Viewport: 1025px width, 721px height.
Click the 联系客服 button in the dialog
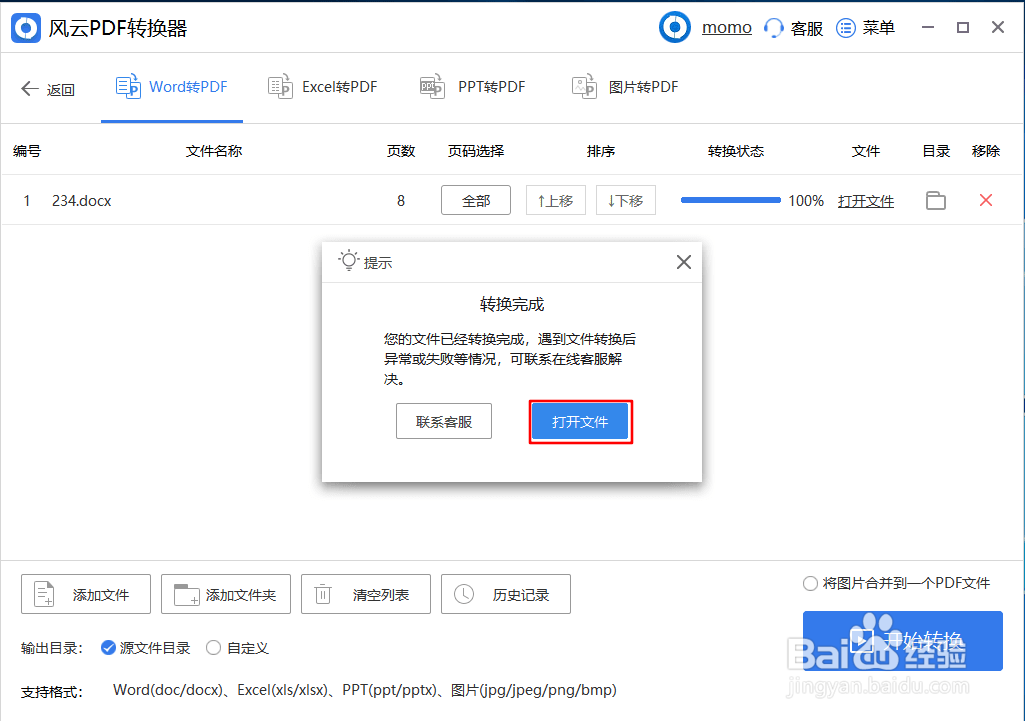[x=444, y=421]
